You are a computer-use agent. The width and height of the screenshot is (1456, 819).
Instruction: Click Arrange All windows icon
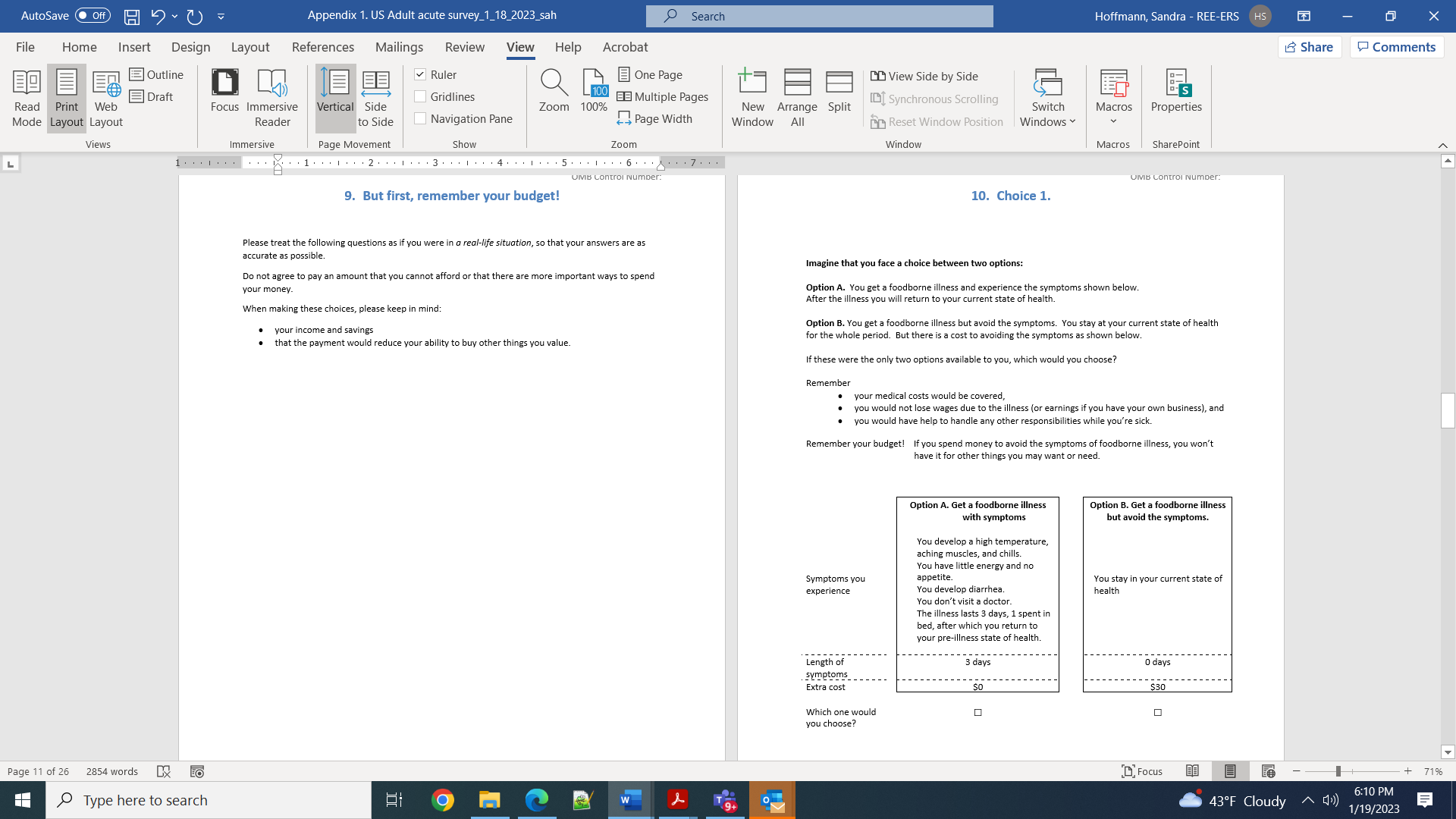pyautogui.click(x=797, y=98)
